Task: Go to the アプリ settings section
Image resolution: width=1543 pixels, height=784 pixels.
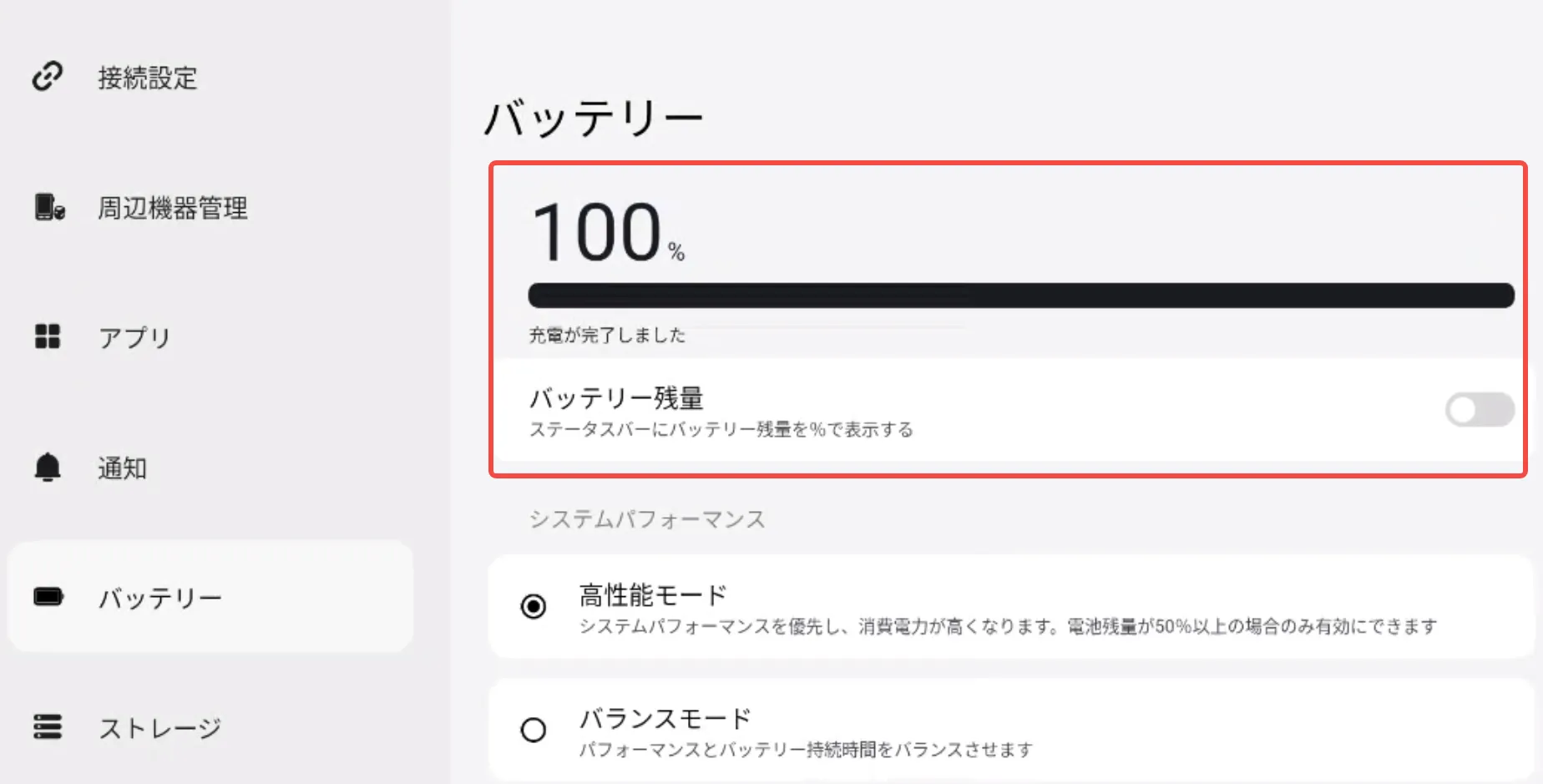Action: pyautogui.click(x=134, y=337)
